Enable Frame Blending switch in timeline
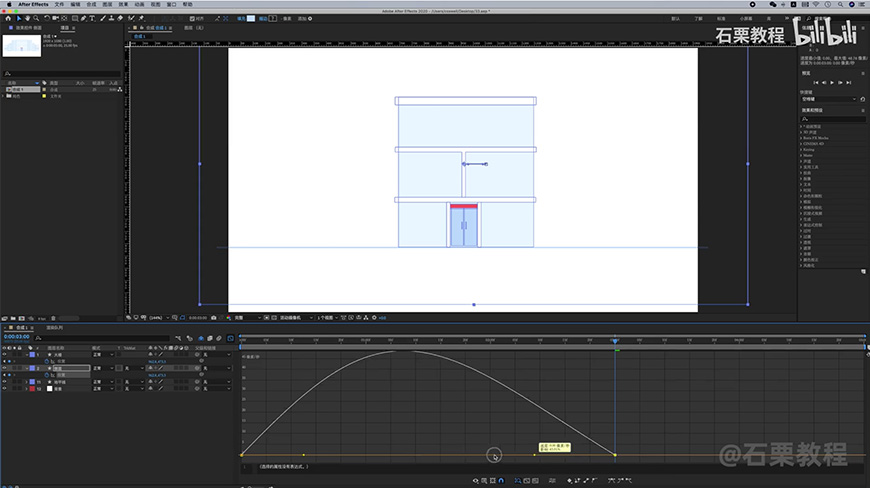This screenshot has width=870, height=488. tap(210, 338)
